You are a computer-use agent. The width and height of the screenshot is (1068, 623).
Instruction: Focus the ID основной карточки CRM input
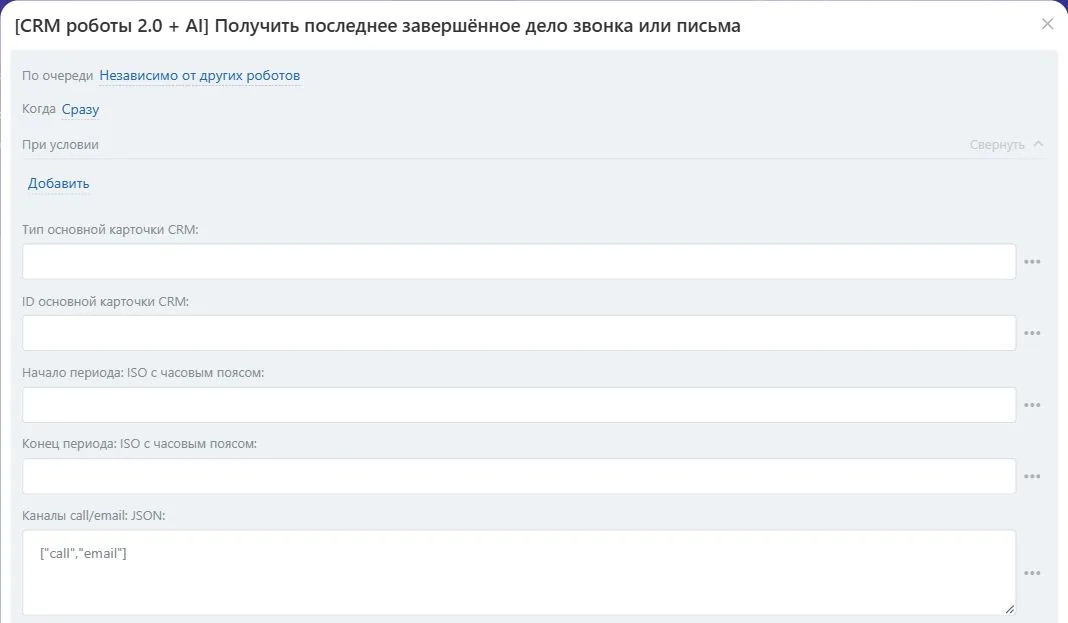point(519,333)
